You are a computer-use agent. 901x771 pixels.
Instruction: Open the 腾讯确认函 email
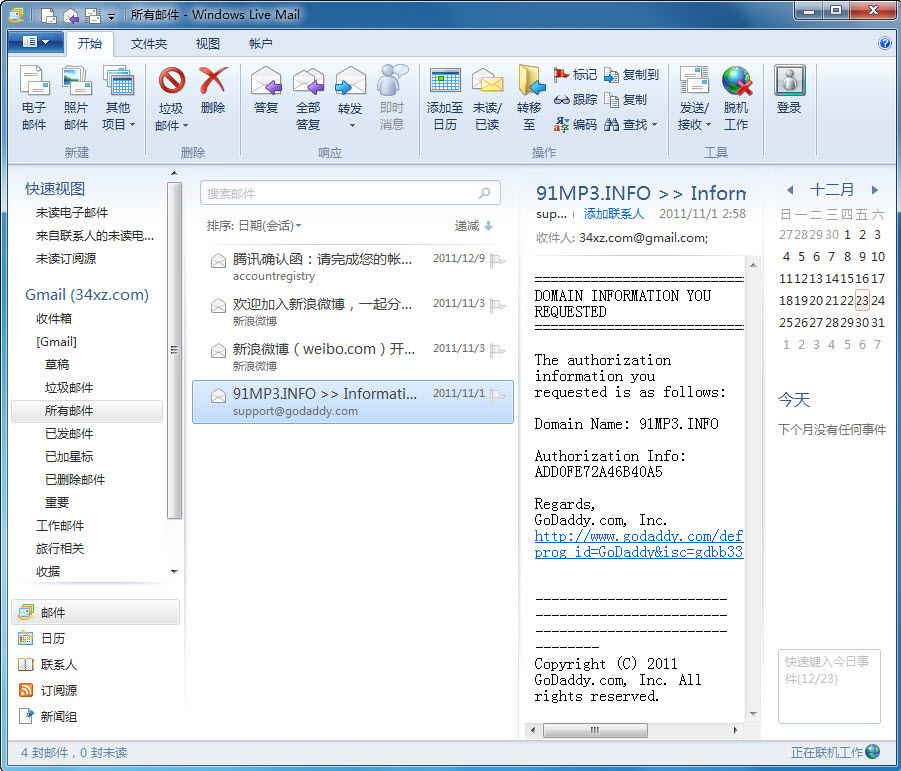coord(353,267)
